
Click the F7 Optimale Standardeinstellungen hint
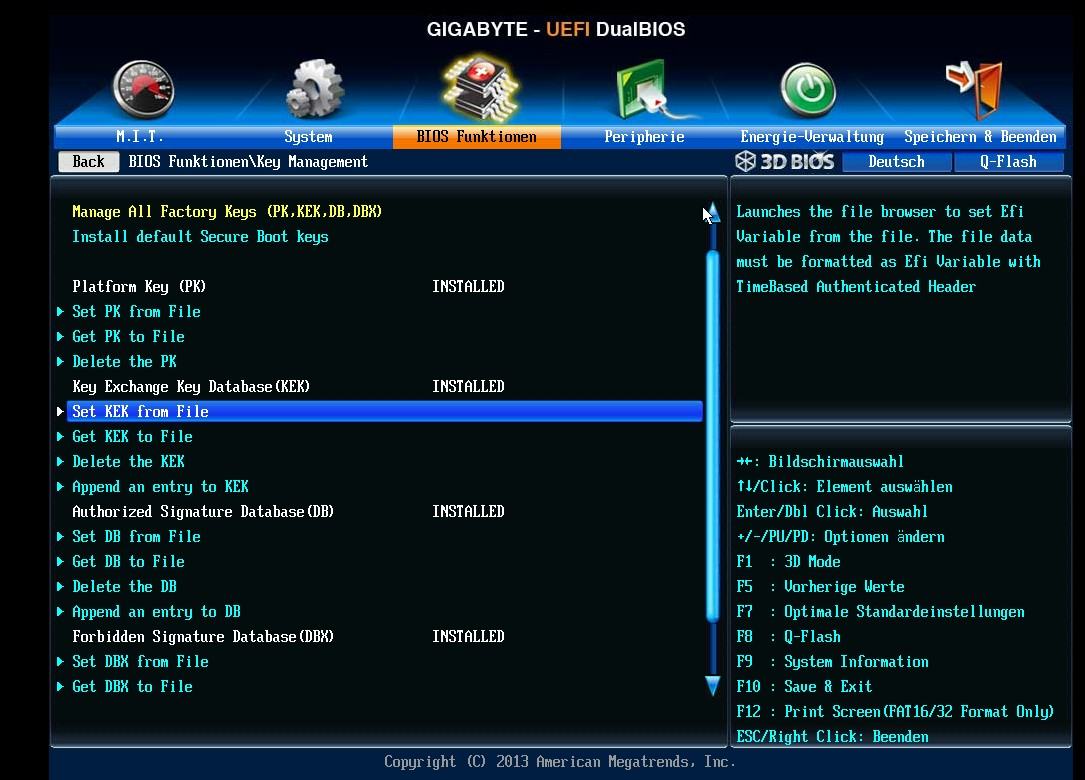click(880, 612)
